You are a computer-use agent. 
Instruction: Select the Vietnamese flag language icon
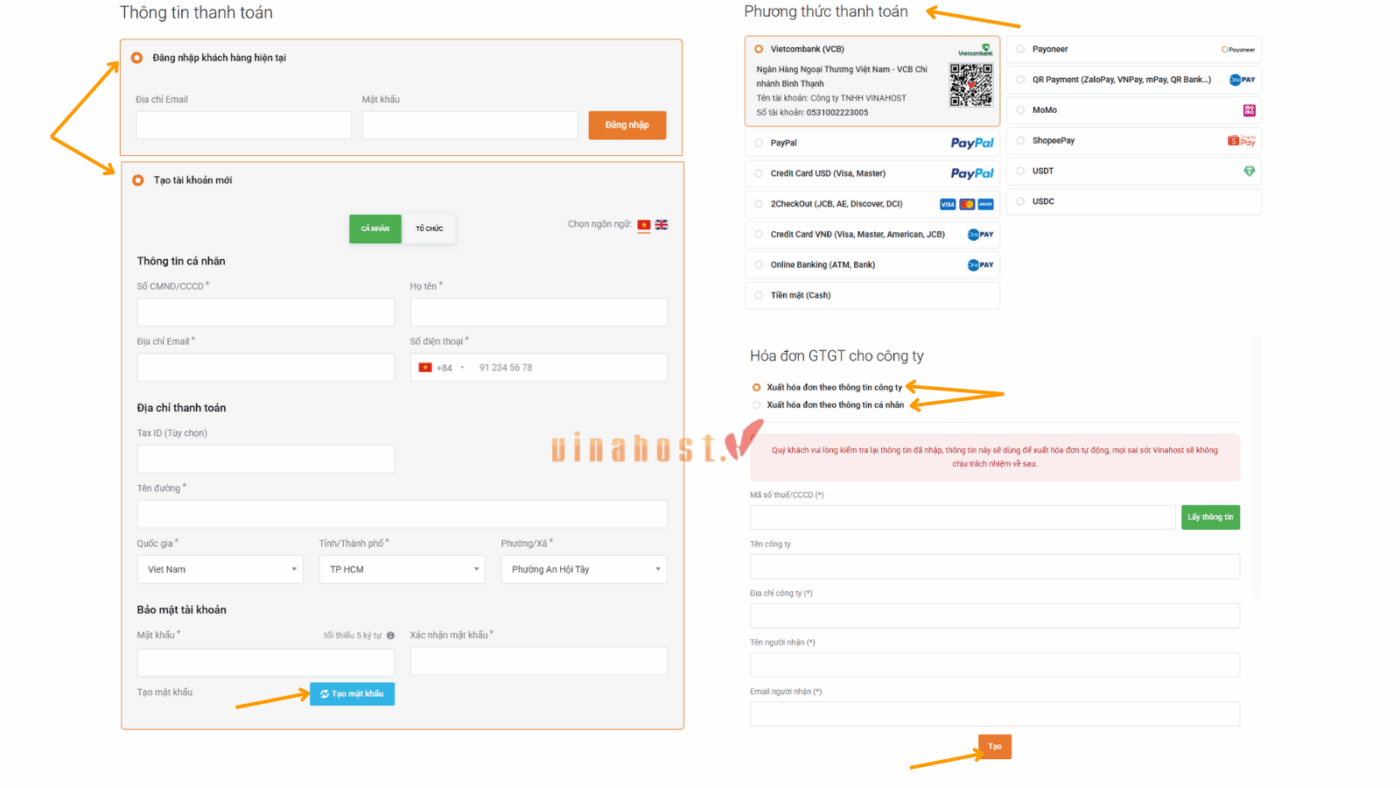tap(644, 225)
